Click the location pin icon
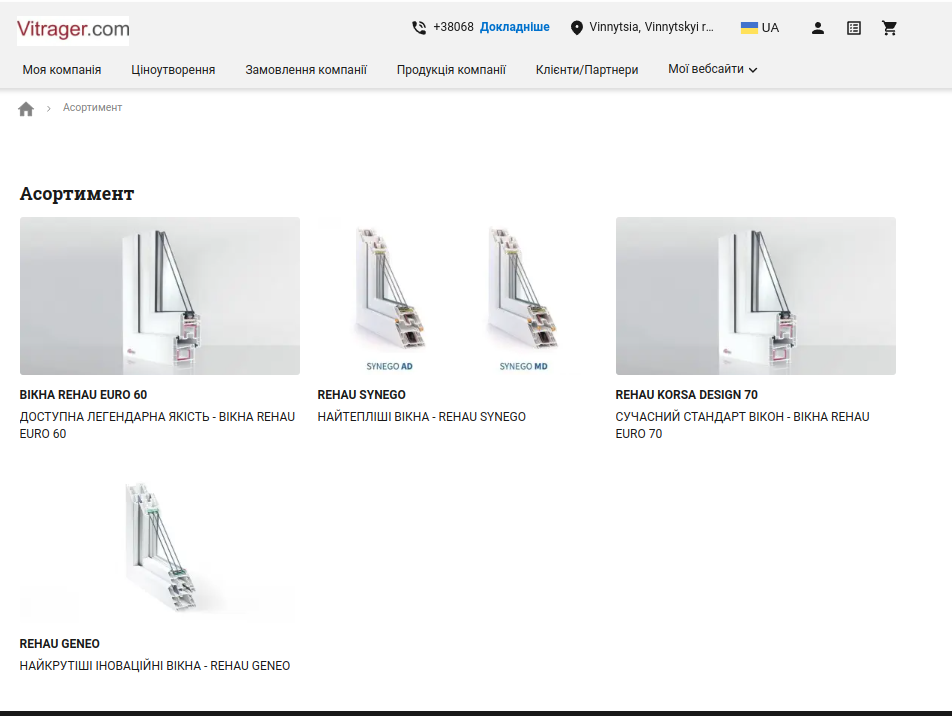The height and width of the screenshot is (716, 952). [x=577, y=28]
